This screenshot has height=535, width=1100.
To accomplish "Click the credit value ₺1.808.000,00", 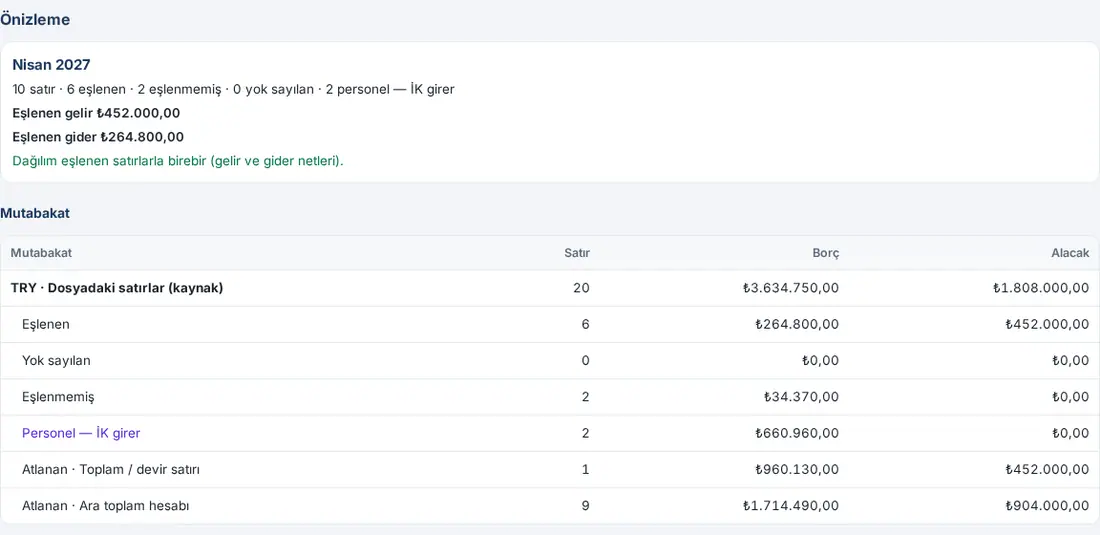I will [x=1041, y=287].
